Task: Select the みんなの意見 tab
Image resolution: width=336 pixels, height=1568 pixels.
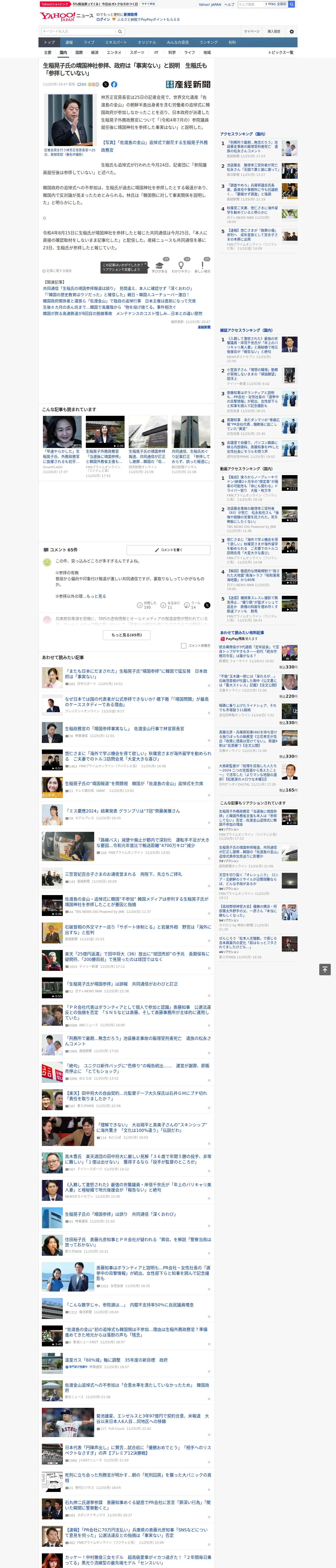Action: [177, 43]
